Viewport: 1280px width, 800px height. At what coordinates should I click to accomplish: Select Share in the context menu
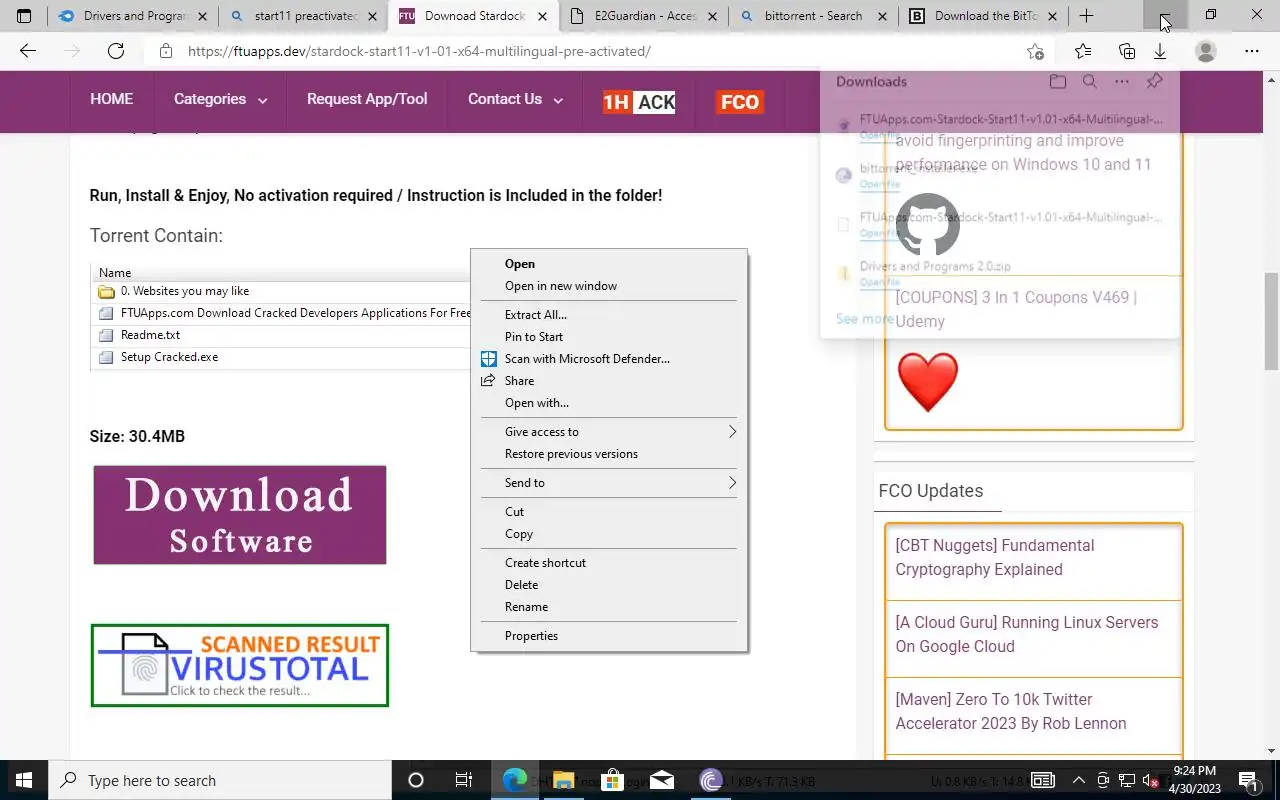609,381
